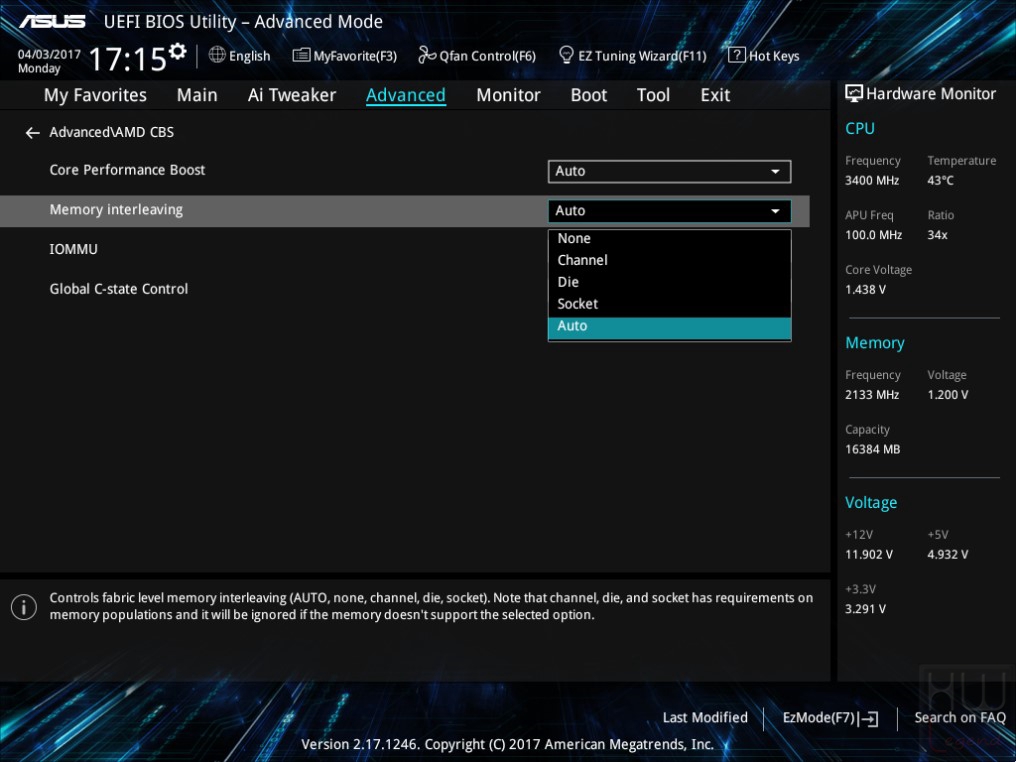
Task: Click memory voltage 1.200 V
Action: point(947,395)
